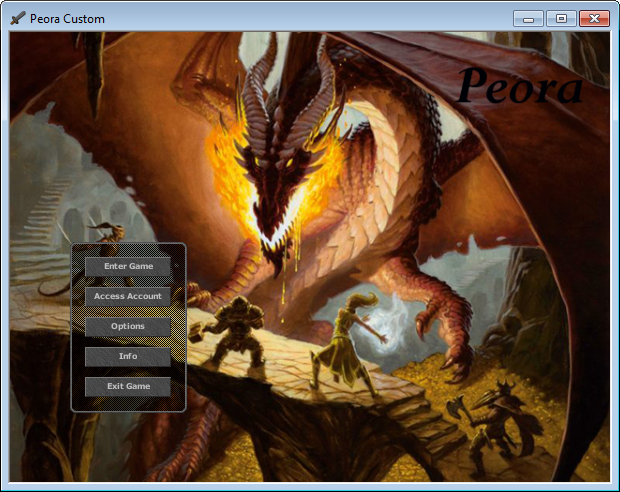Close the Peora Custom window
620x492 pixels.
tap(594, 19)
